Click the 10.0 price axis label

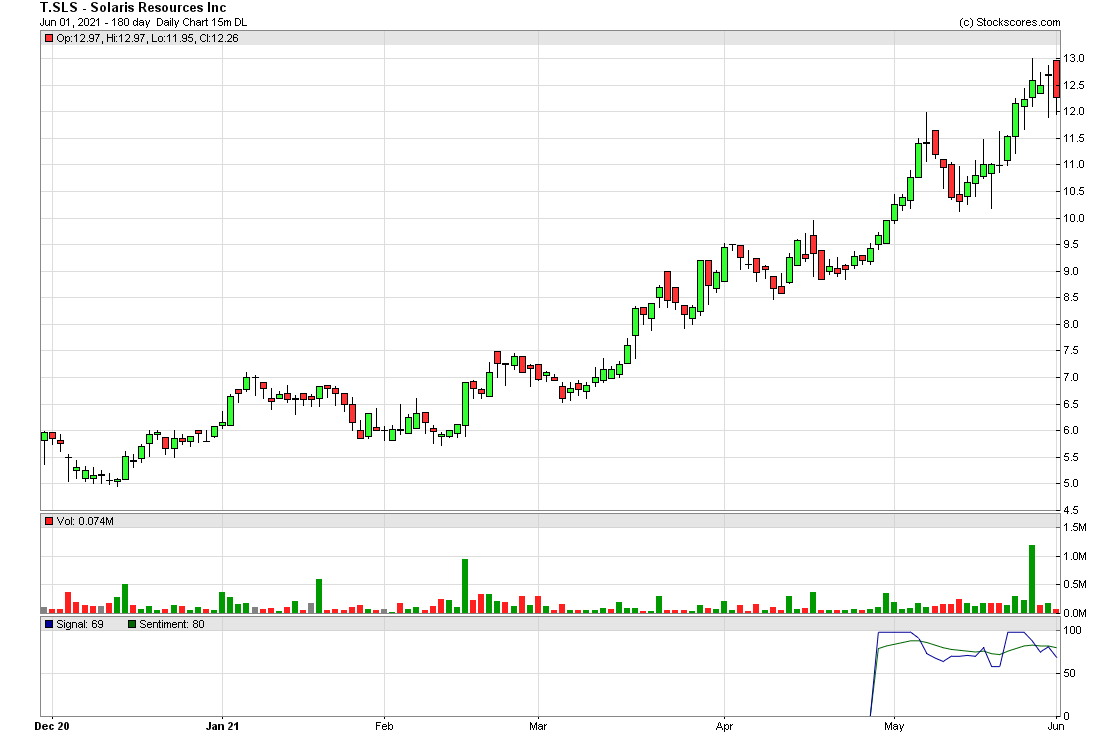(1073, 218)
